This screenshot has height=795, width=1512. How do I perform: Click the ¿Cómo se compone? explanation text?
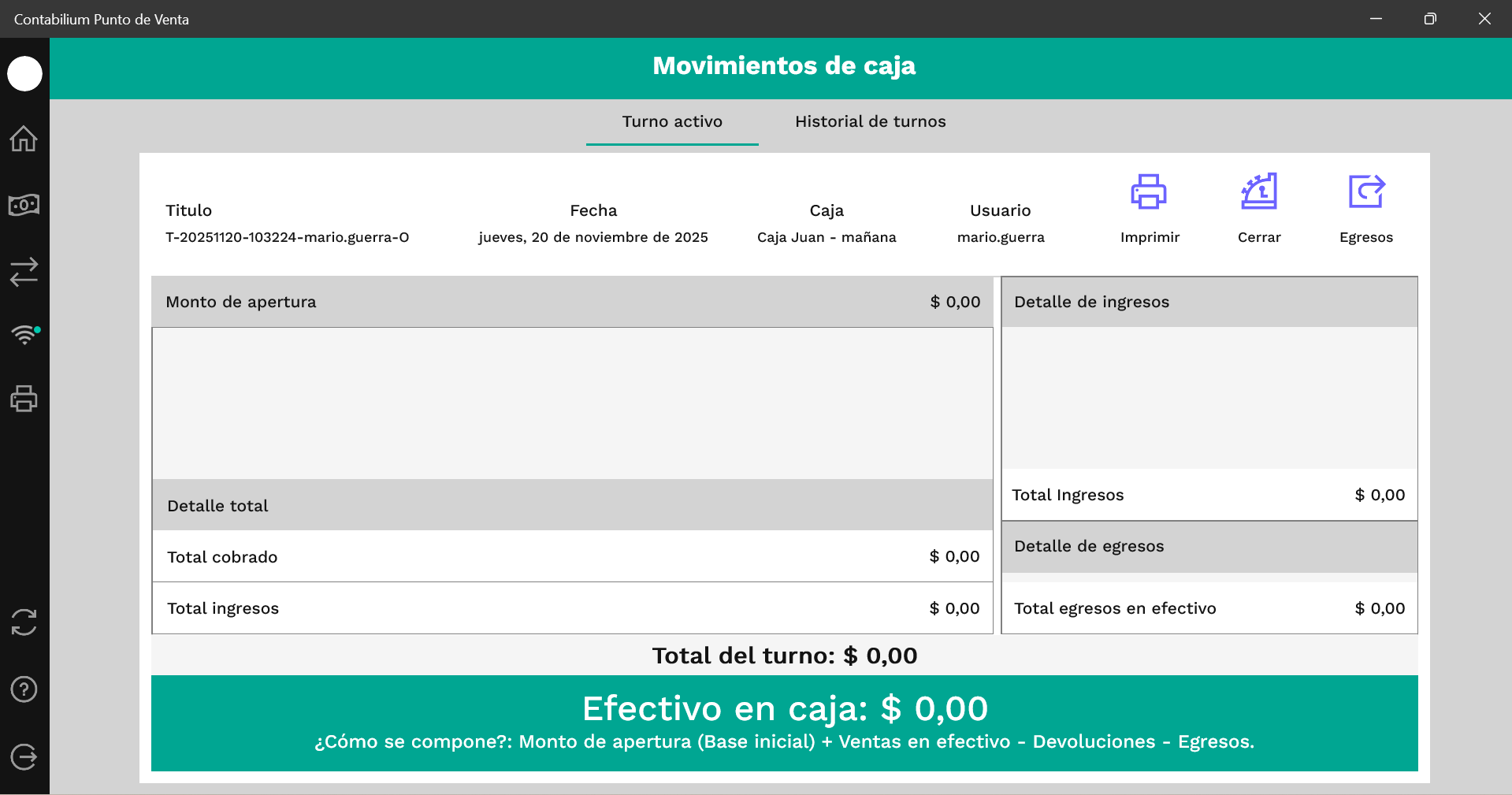pyautogui.click(x=784, y=741)
